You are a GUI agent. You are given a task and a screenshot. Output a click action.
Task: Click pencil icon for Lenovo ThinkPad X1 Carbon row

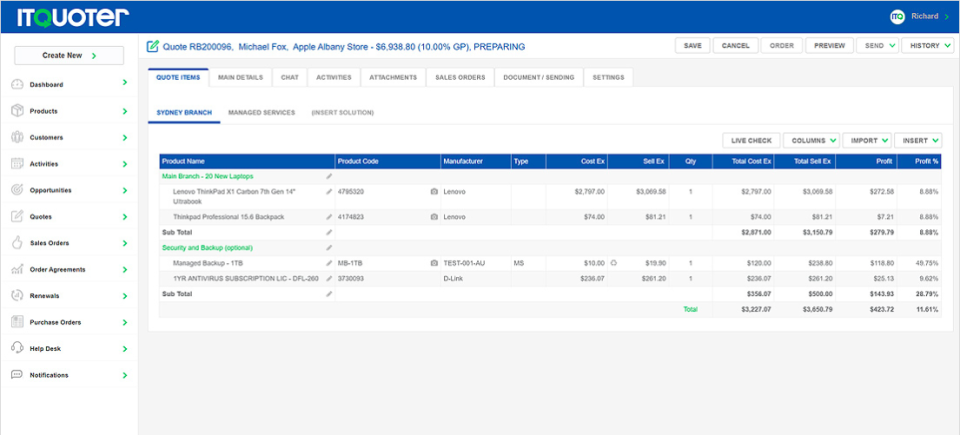coord(329,192)
